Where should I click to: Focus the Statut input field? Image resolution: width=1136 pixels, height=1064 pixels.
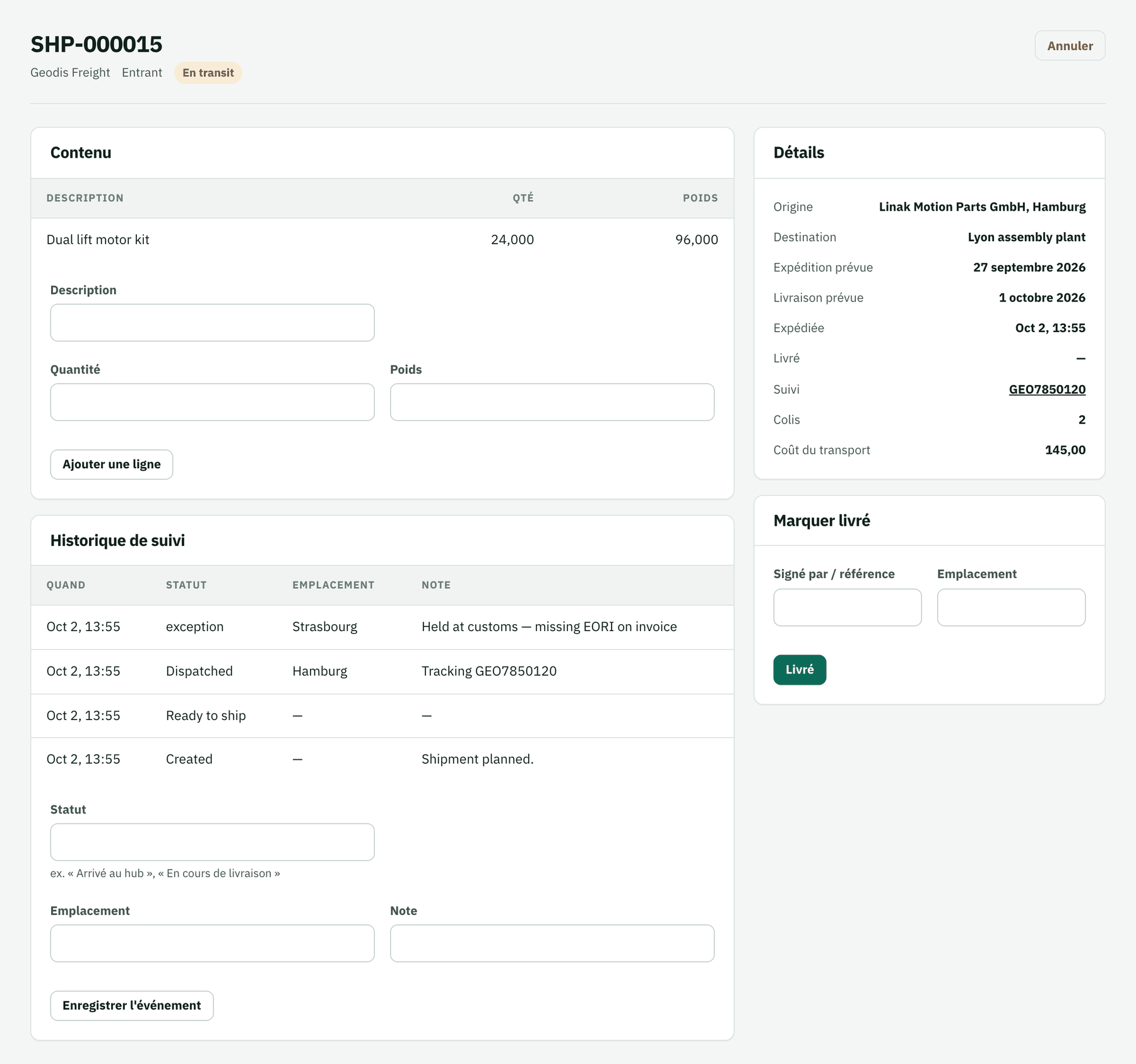click(212, 842)
